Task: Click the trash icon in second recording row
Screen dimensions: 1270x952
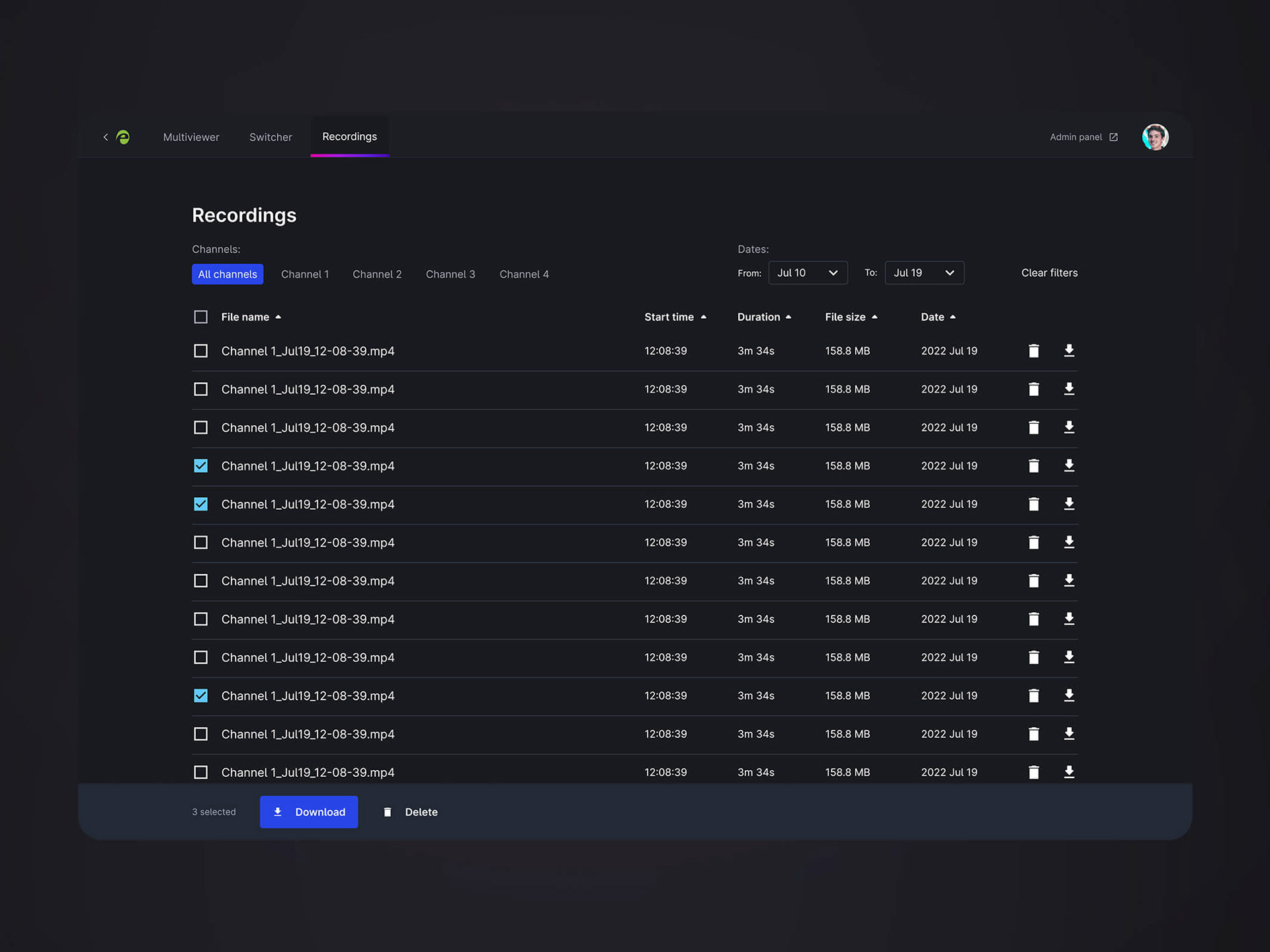Action: (1034, 389)
